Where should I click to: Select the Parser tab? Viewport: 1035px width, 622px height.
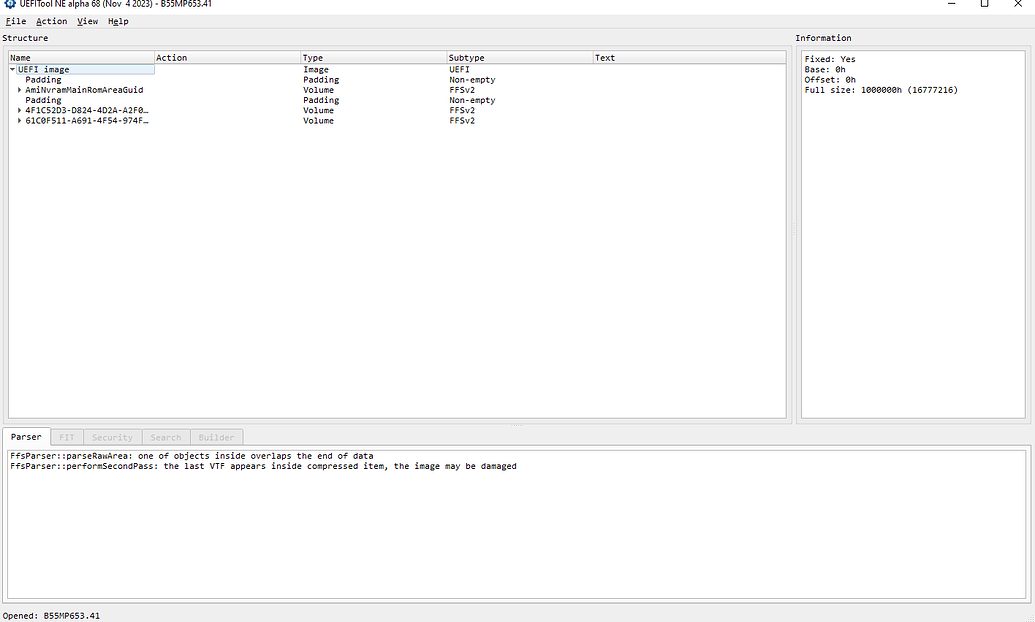point(27,437)
